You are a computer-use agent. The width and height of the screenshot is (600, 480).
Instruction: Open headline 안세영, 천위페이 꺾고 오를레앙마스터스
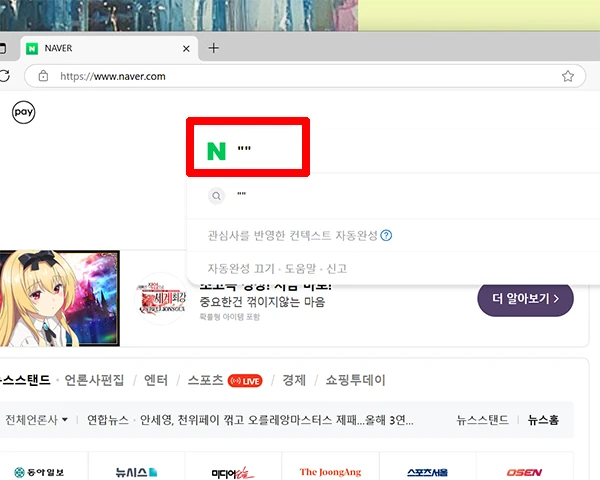pos(277,420)
